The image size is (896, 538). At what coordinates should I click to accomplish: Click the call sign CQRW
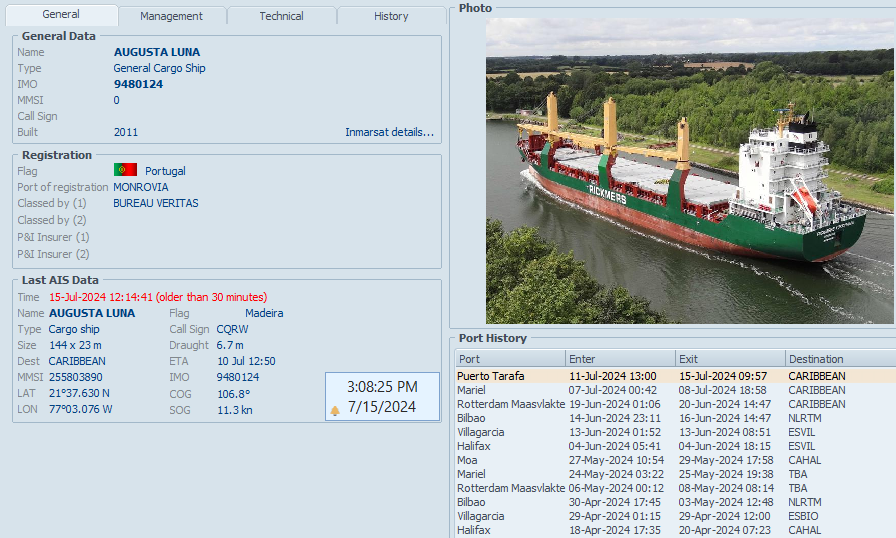tap(232, 329)
